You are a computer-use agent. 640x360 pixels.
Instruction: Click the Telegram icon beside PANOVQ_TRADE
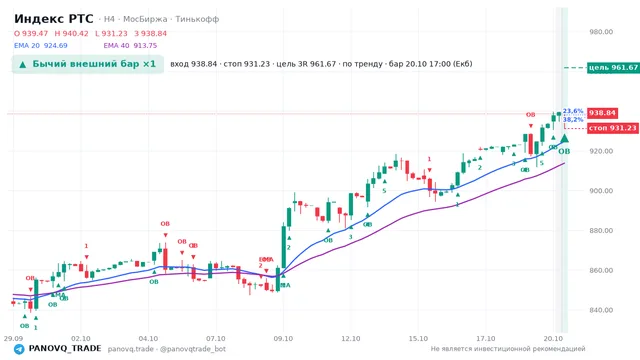pyautogui.click(x=19, y=349)
